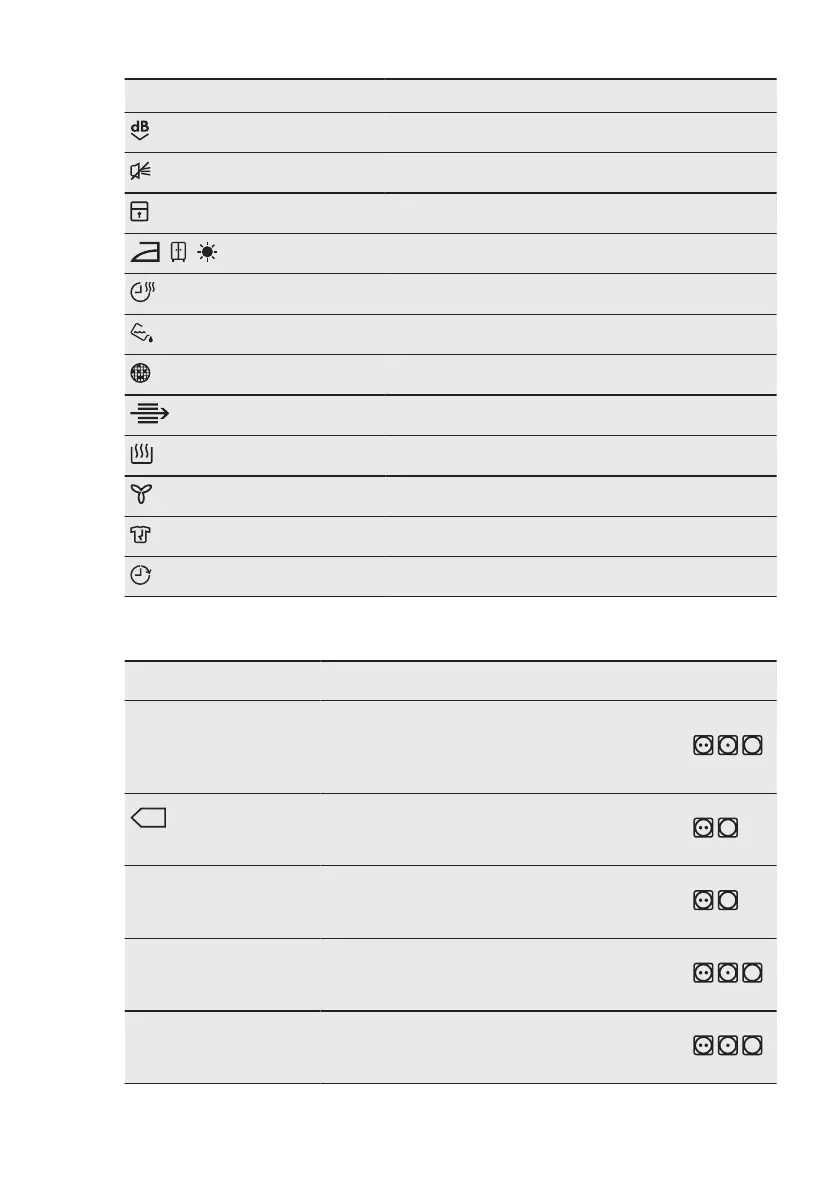
Task: Click the heat waves in tray icon
Action: pyautogui.click(x=141, y=455)
